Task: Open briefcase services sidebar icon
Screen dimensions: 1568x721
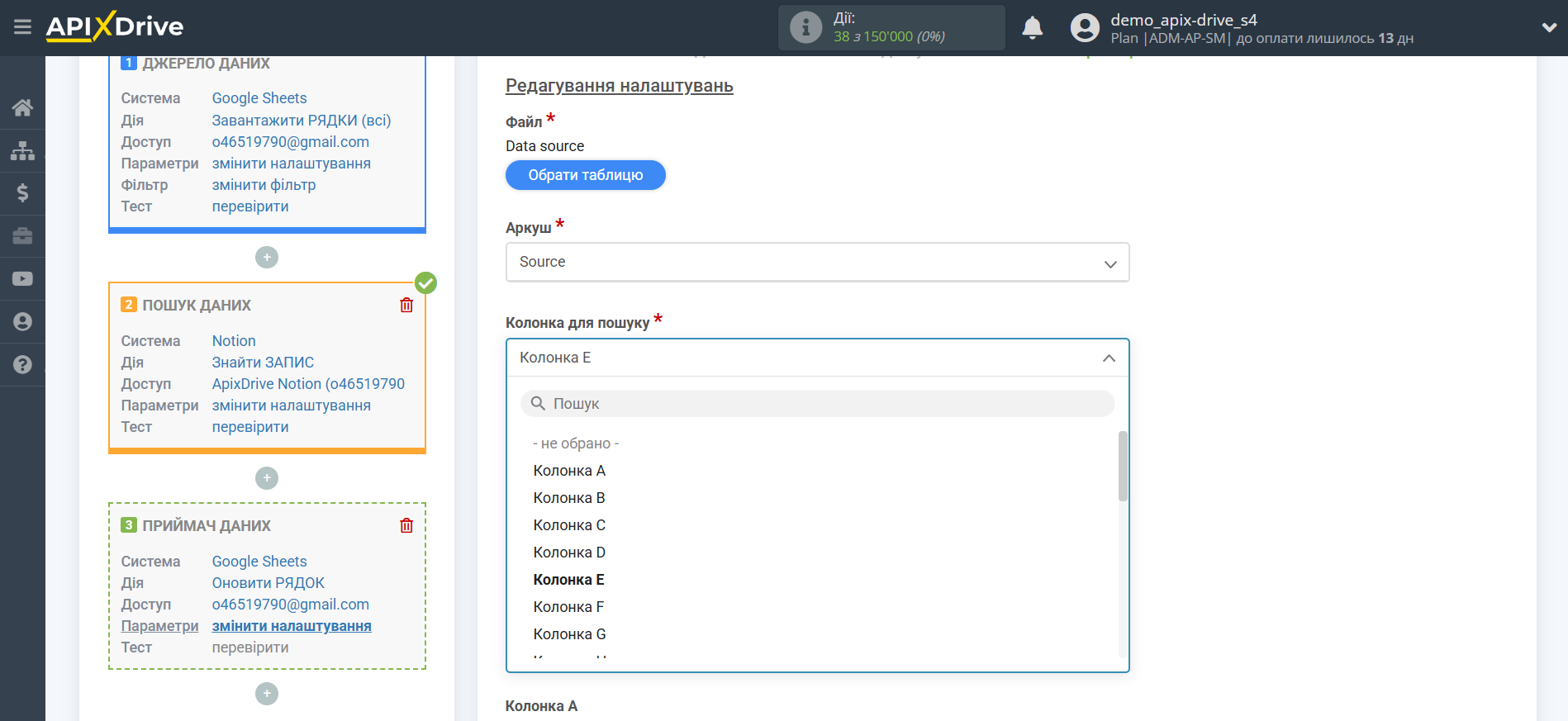Action: [22, 236]
